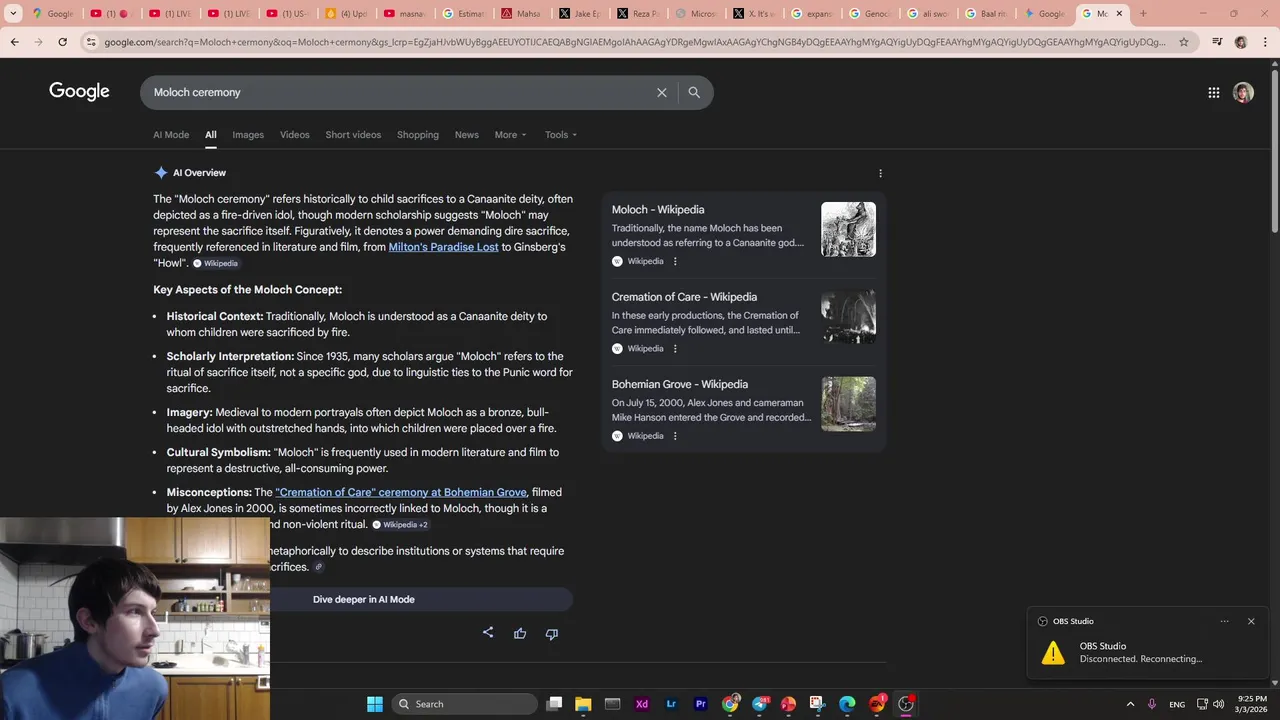The width and height of the screenshot is (1280, 720).
Task: Give AI Overview a thumbs down
Action: point(551,633)
